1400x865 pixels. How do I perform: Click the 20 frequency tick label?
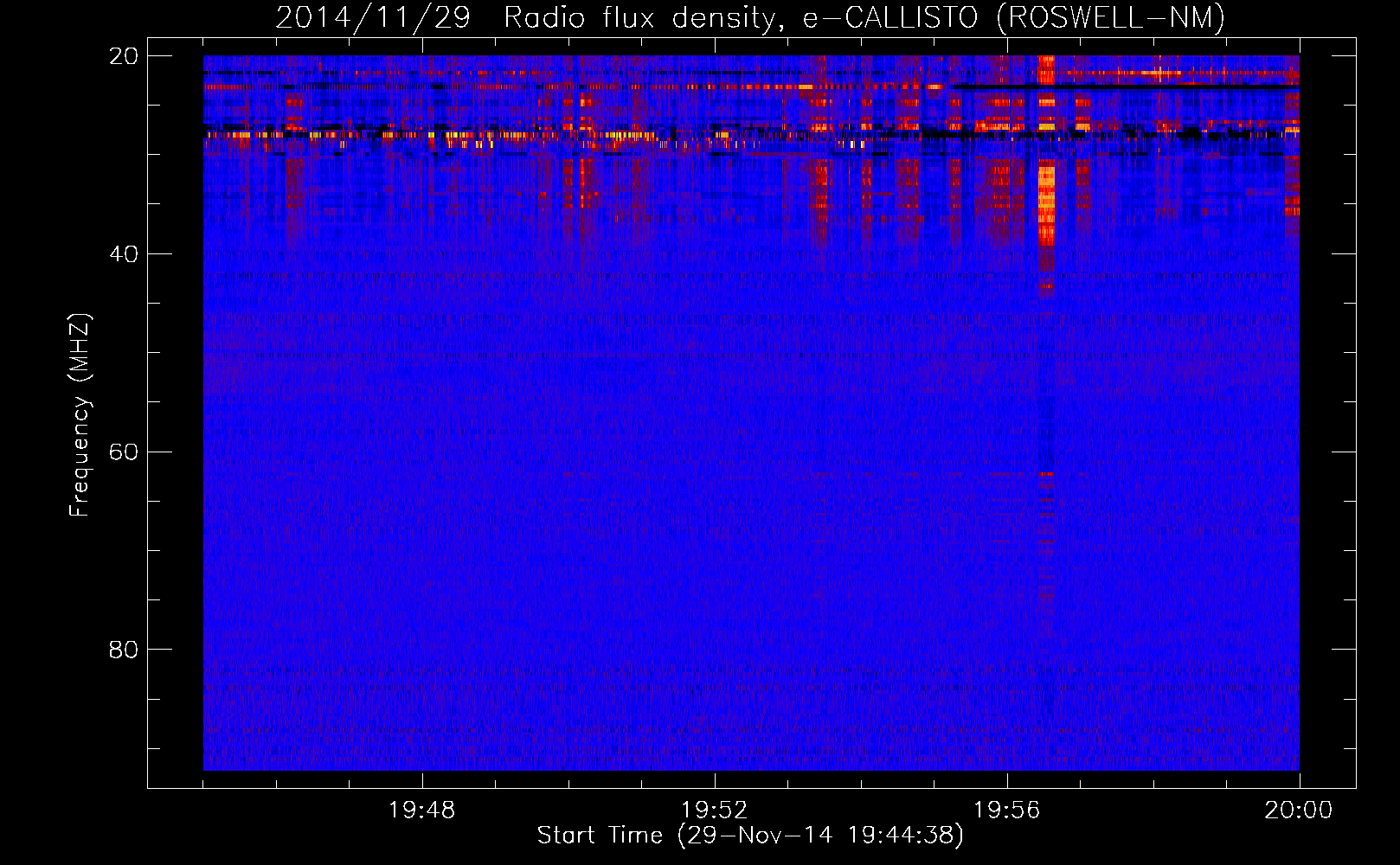(x=124, y=56)
